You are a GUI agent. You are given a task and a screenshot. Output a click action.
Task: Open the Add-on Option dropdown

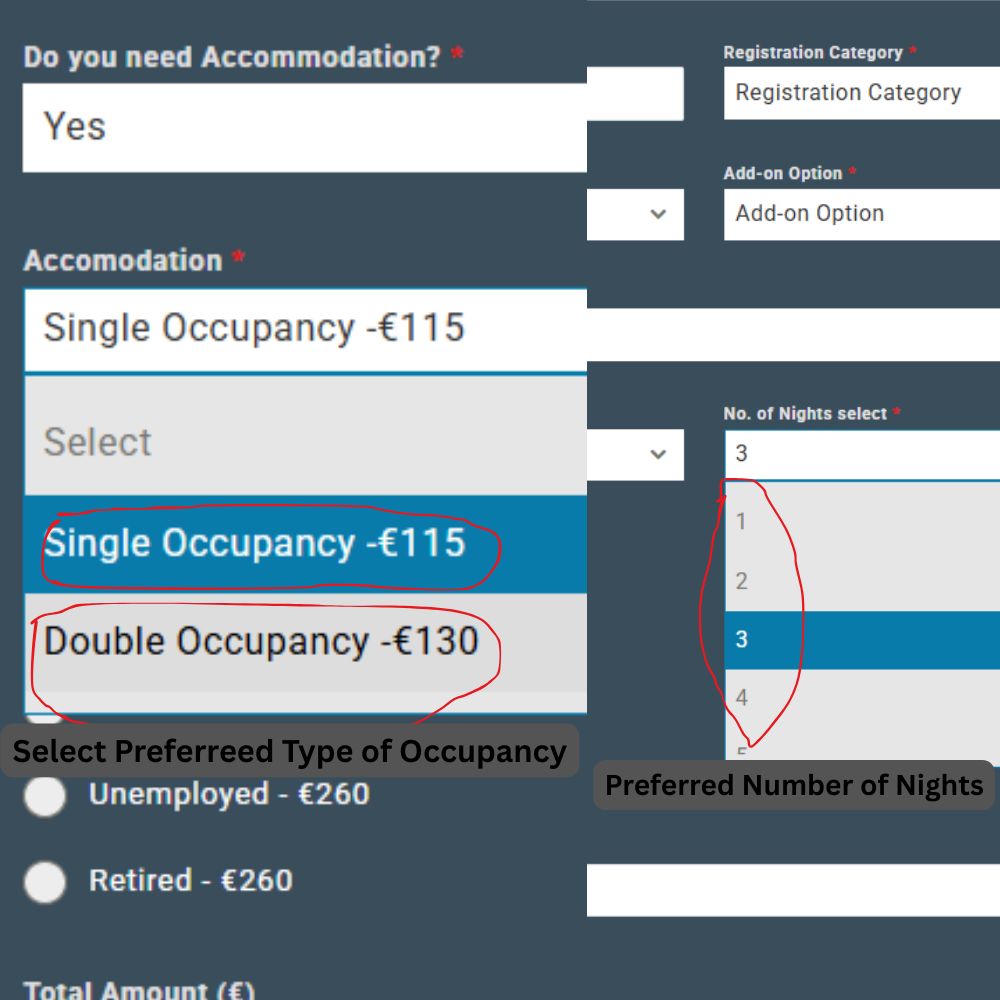pyautogui.click(x=860, y=214)
